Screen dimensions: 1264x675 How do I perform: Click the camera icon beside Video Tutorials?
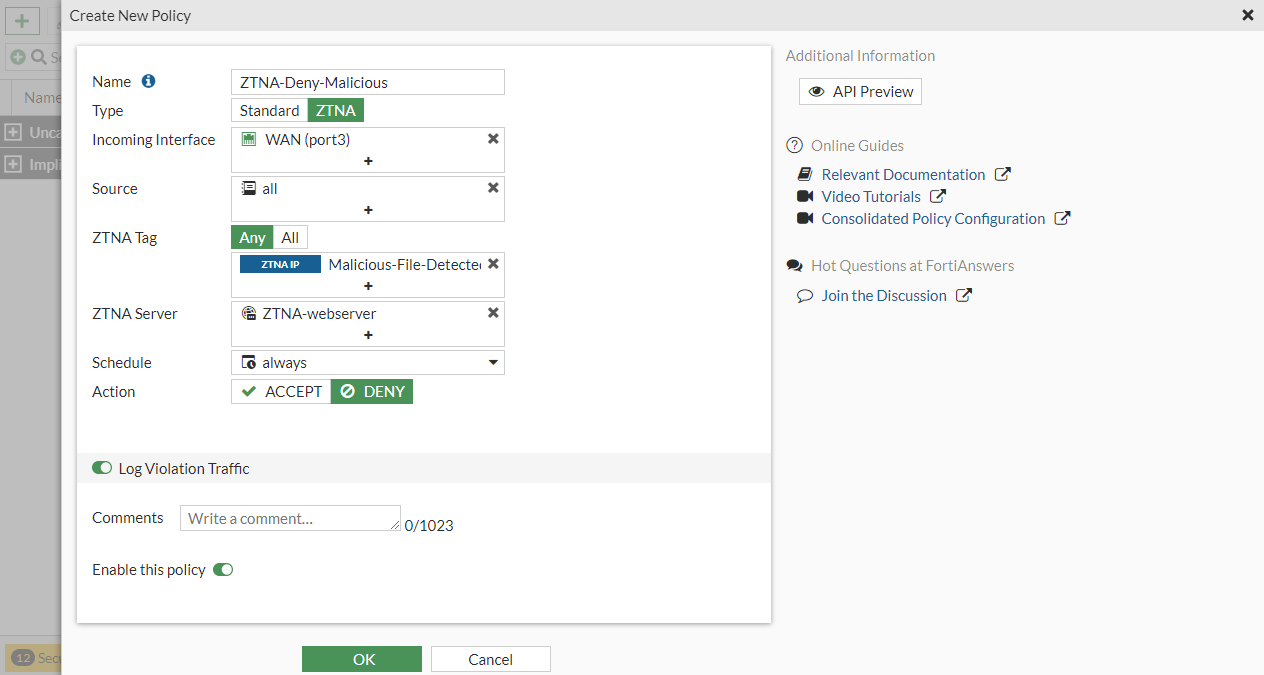(805, 196)
